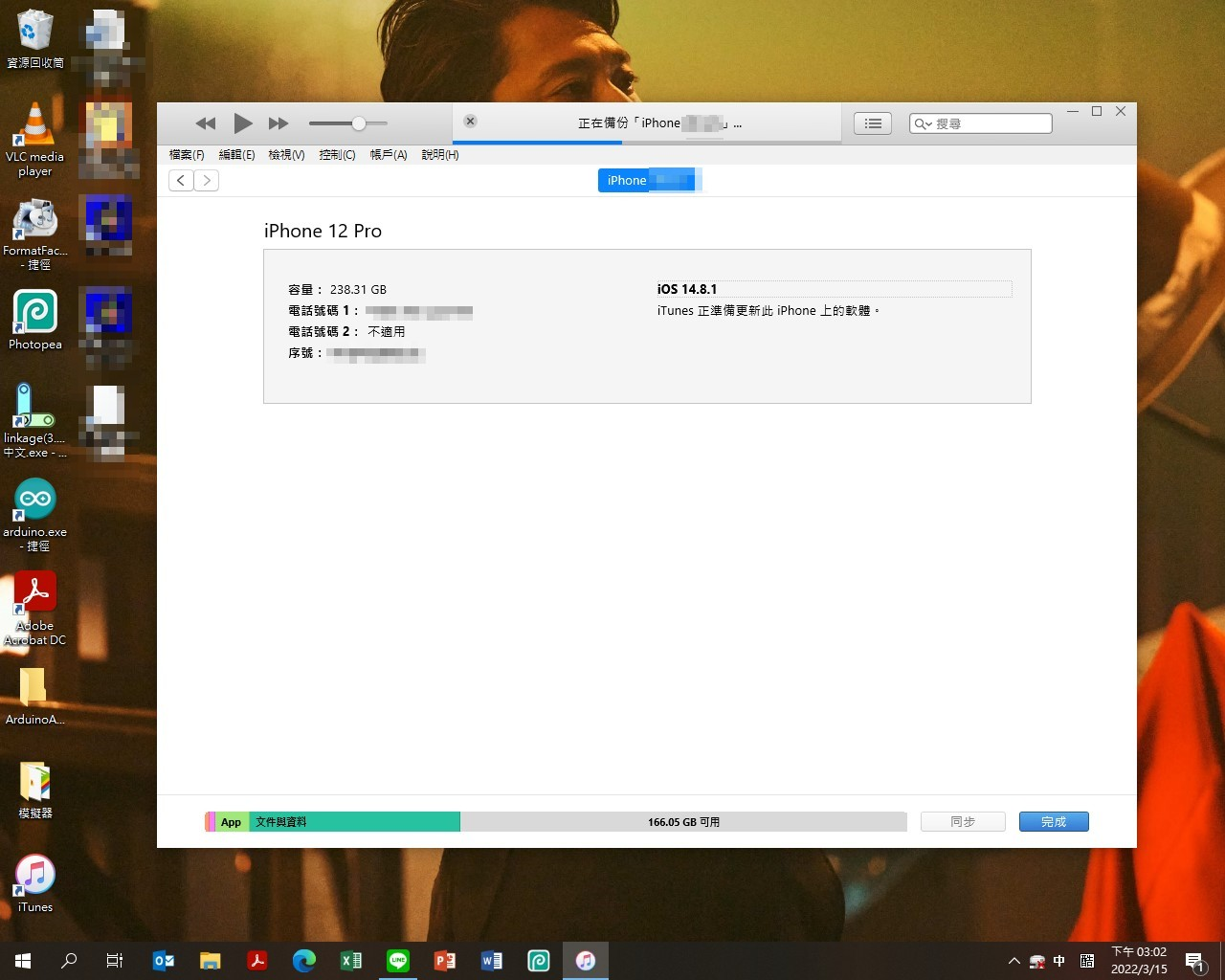Open Excel from the taskbar
The height and width of the screenshot is (980, 1225).
[351, 961]
